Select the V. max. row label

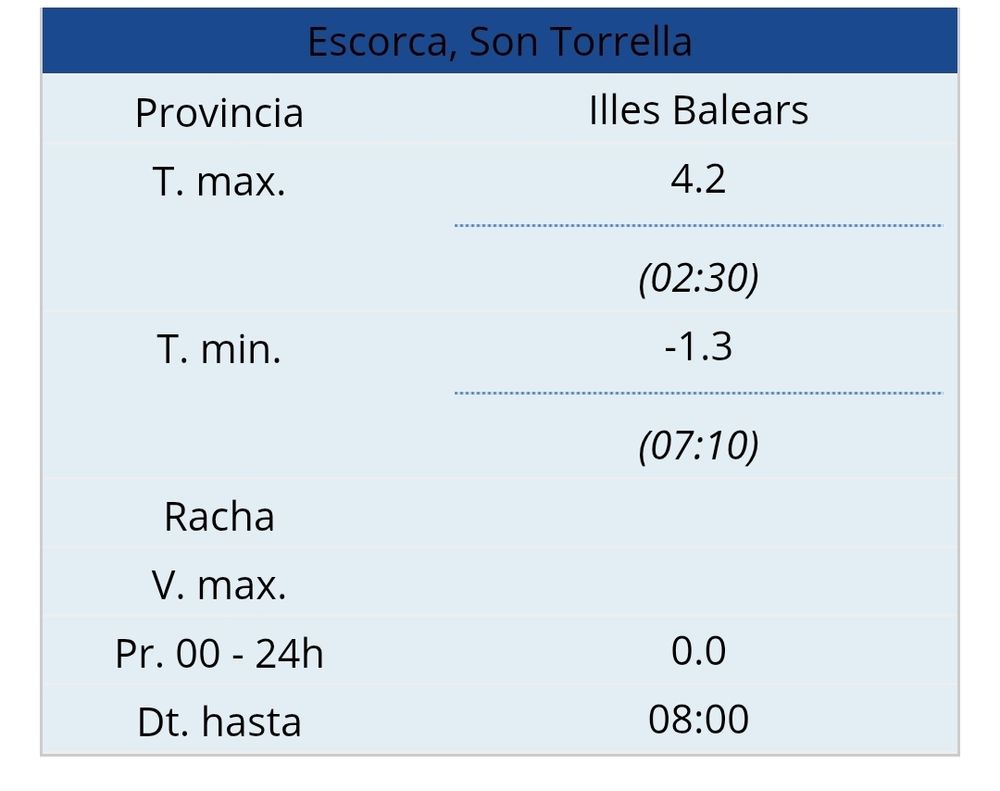coord(219,586)
